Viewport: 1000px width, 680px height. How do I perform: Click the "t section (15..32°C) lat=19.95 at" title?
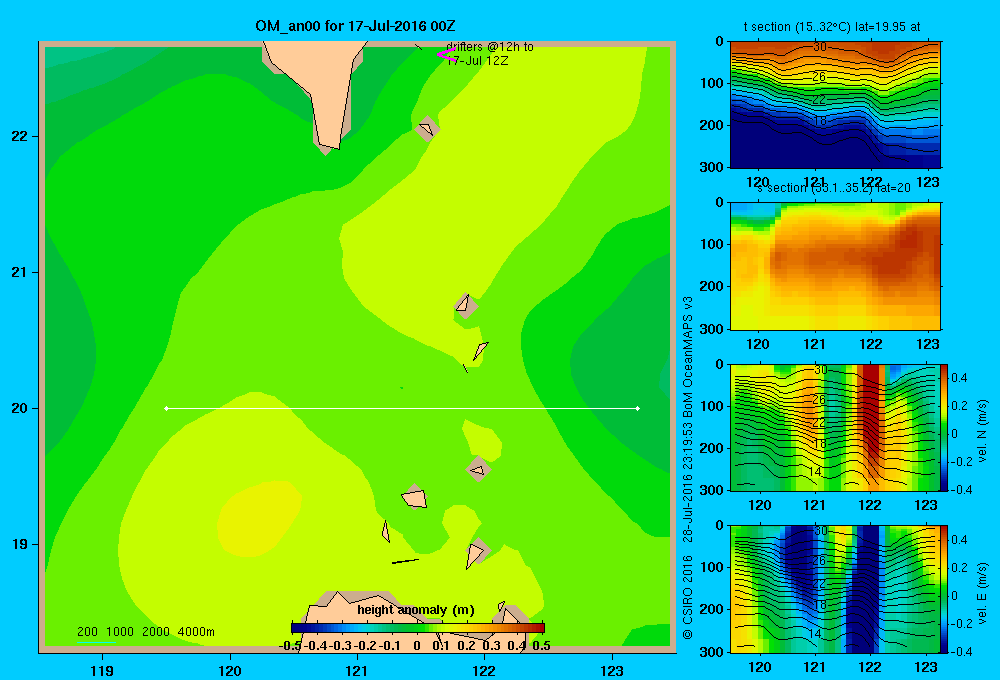coord(832,27)
